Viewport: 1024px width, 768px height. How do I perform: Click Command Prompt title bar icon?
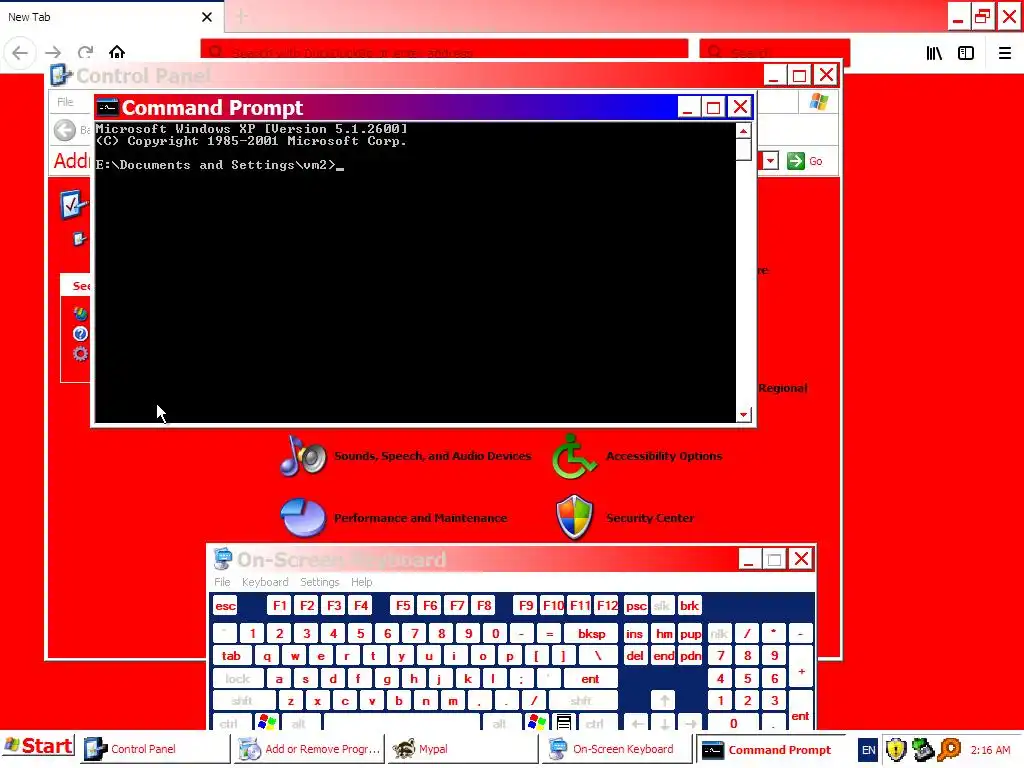pos(108,107)
